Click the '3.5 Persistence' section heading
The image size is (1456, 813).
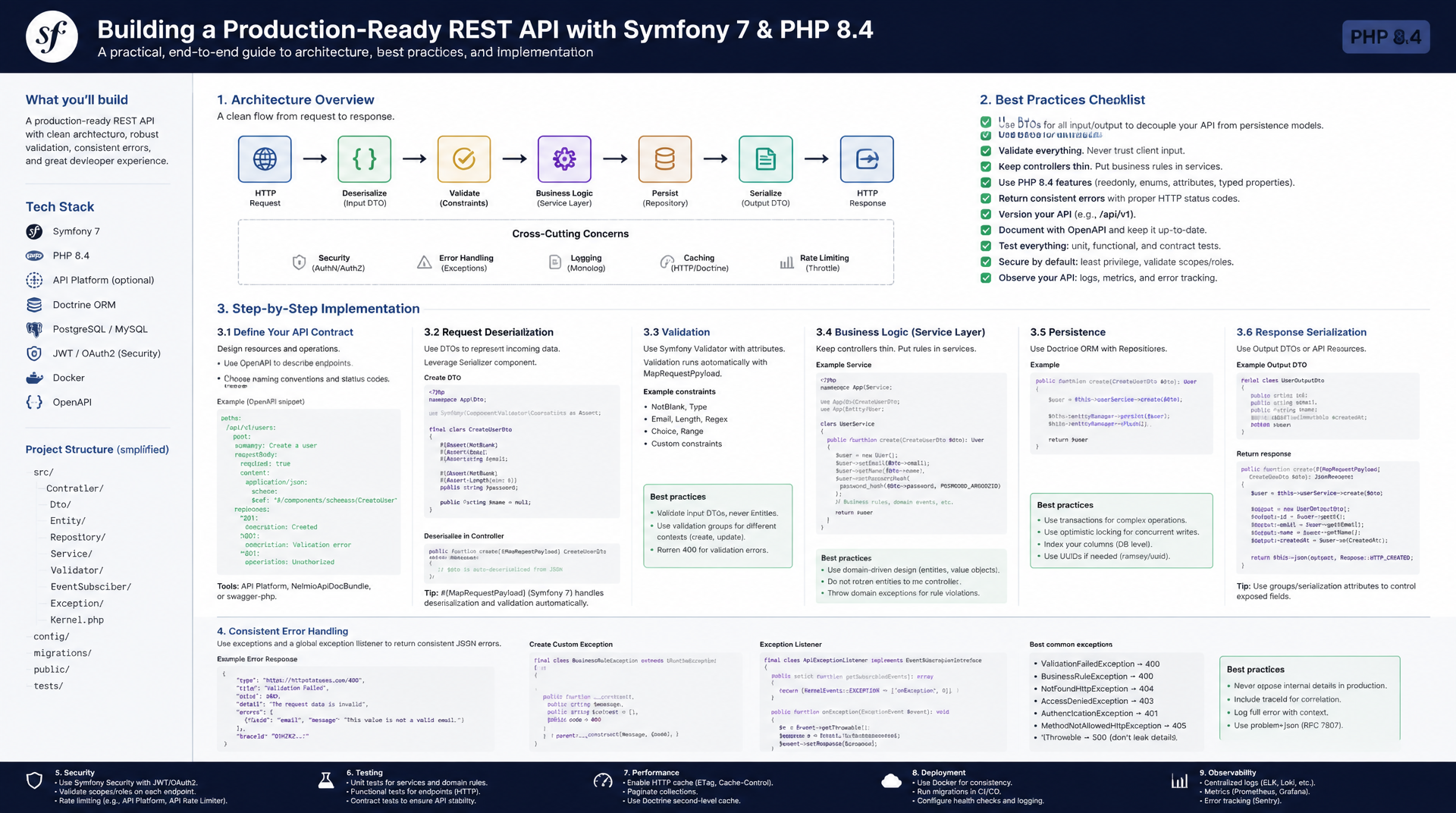point(1068,332)
